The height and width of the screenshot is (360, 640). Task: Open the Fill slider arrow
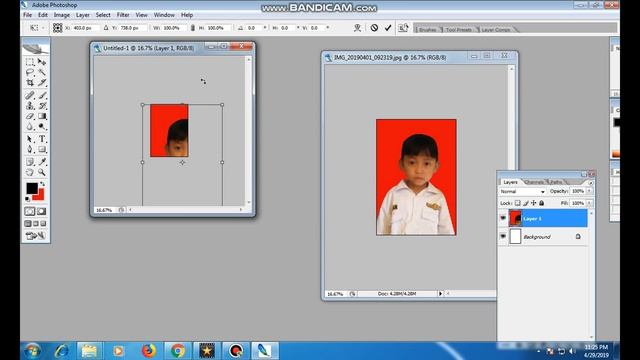point(589,203)
